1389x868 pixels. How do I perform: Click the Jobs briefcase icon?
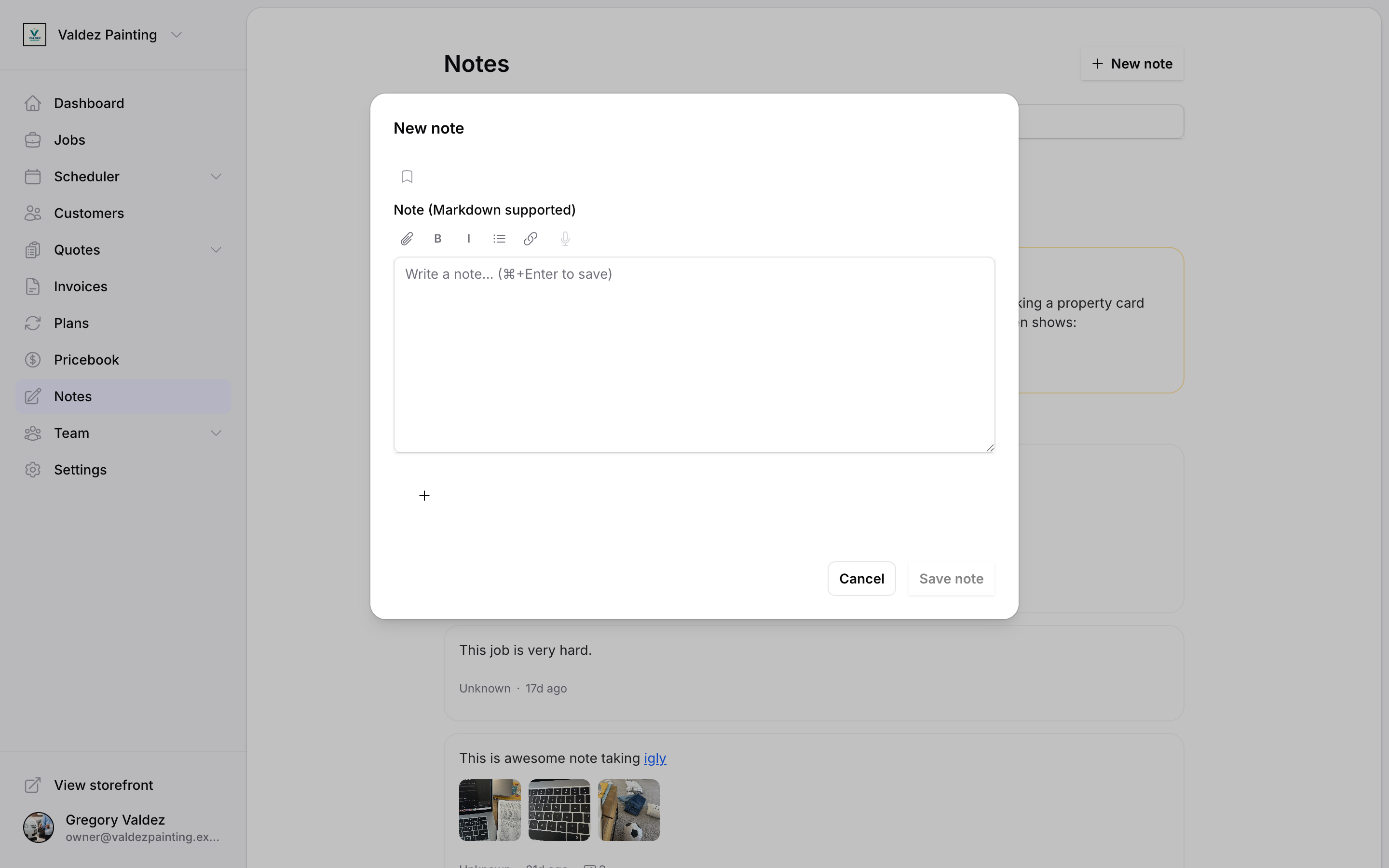pyautogui.click(x=33, y=140)
